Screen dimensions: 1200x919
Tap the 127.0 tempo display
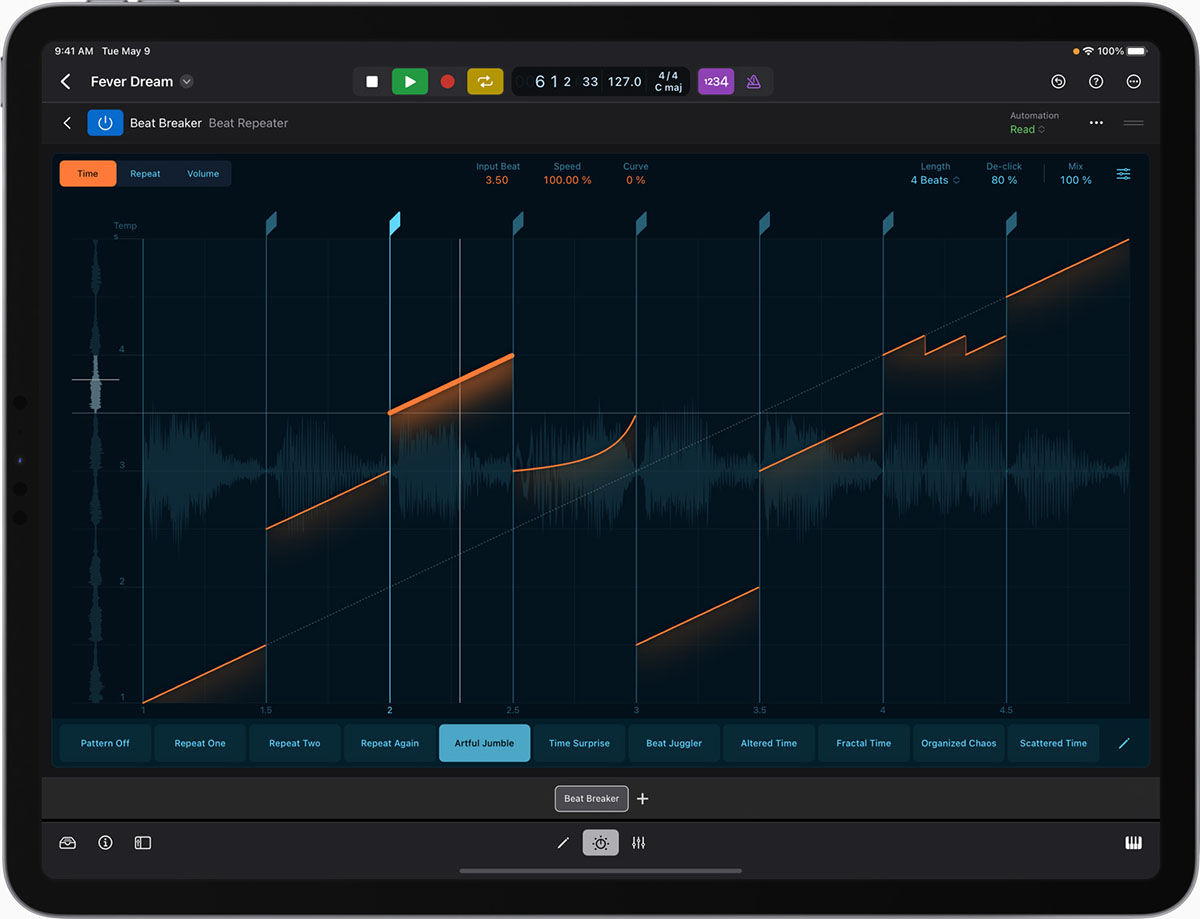click(x=625, y=82)
